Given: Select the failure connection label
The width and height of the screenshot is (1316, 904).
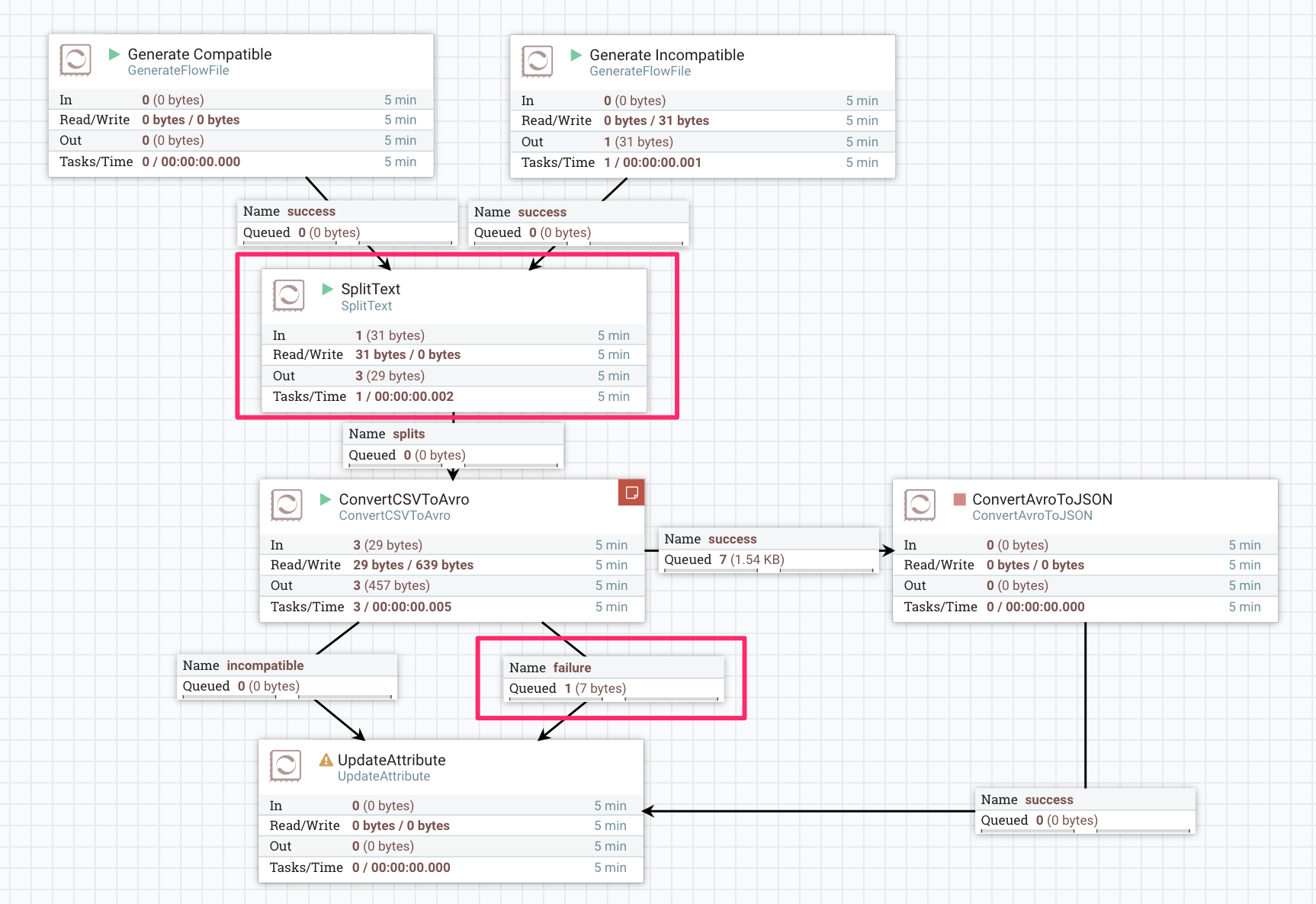Looking at the screenshot, I should tap(571, 667).
